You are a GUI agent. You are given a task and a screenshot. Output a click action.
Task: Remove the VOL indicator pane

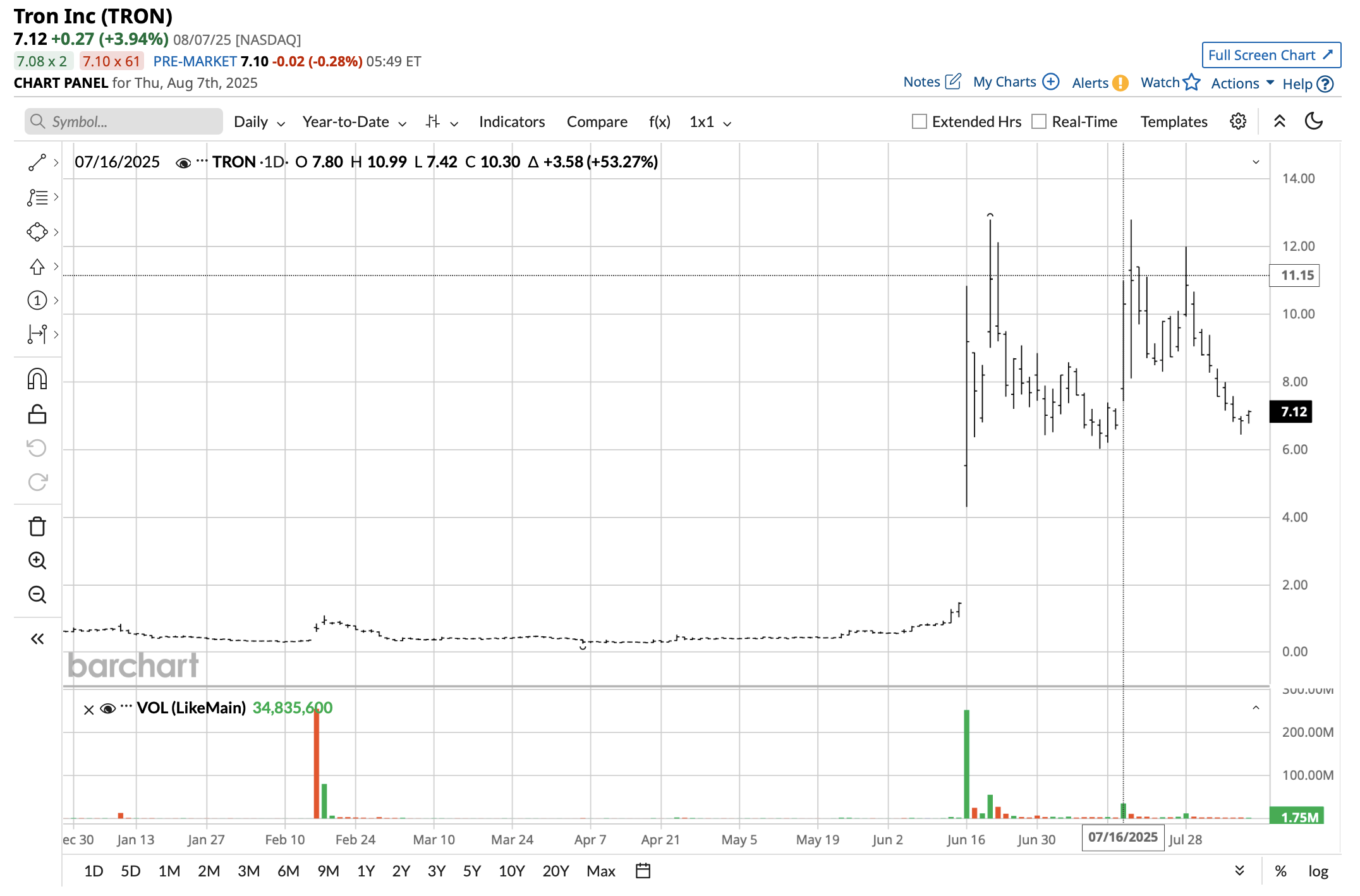click(x=89, y=710)
